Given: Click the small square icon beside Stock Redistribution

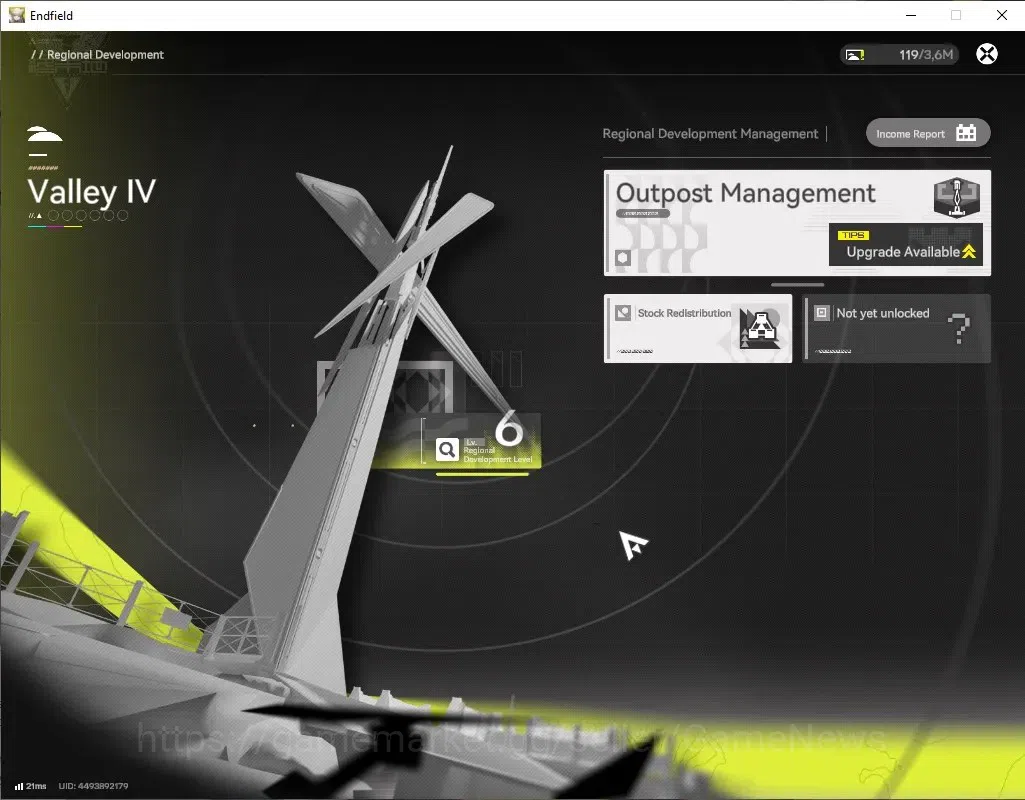Looking at the screenshot, I should click(623, 313).
